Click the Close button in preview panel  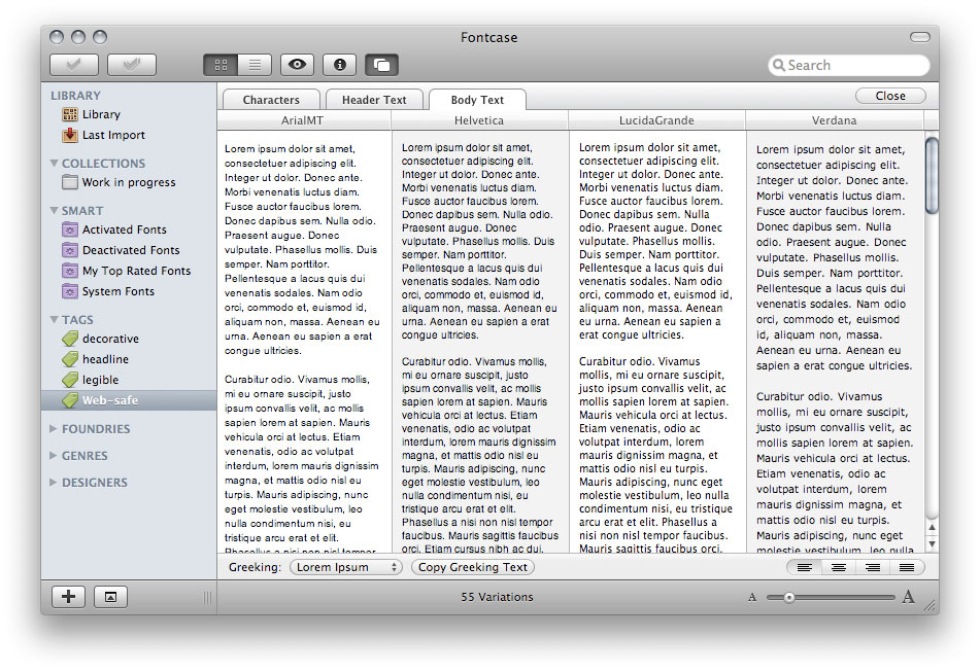889,96
